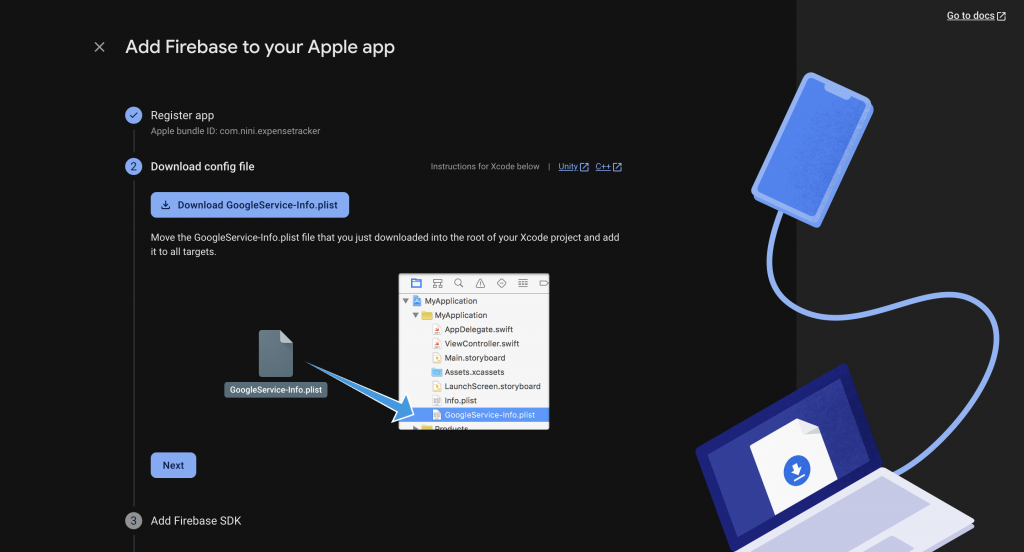
Task: Click the Register app step checkmark
Action: (x=133, y=115)
